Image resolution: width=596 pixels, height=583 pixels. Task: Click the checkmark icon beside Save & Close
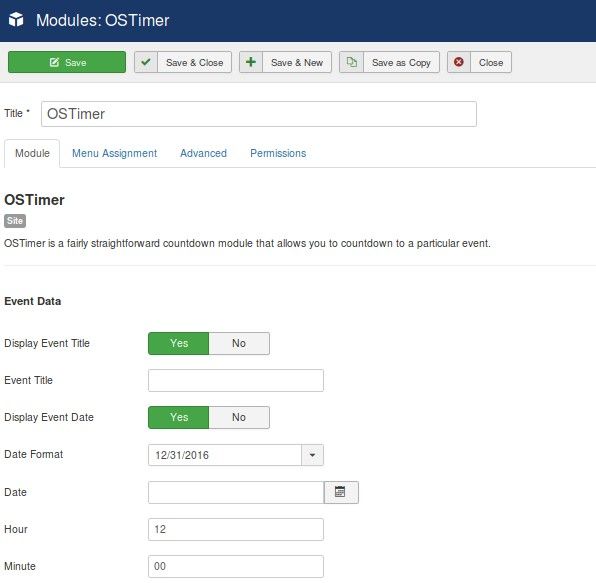coord(146,62)
